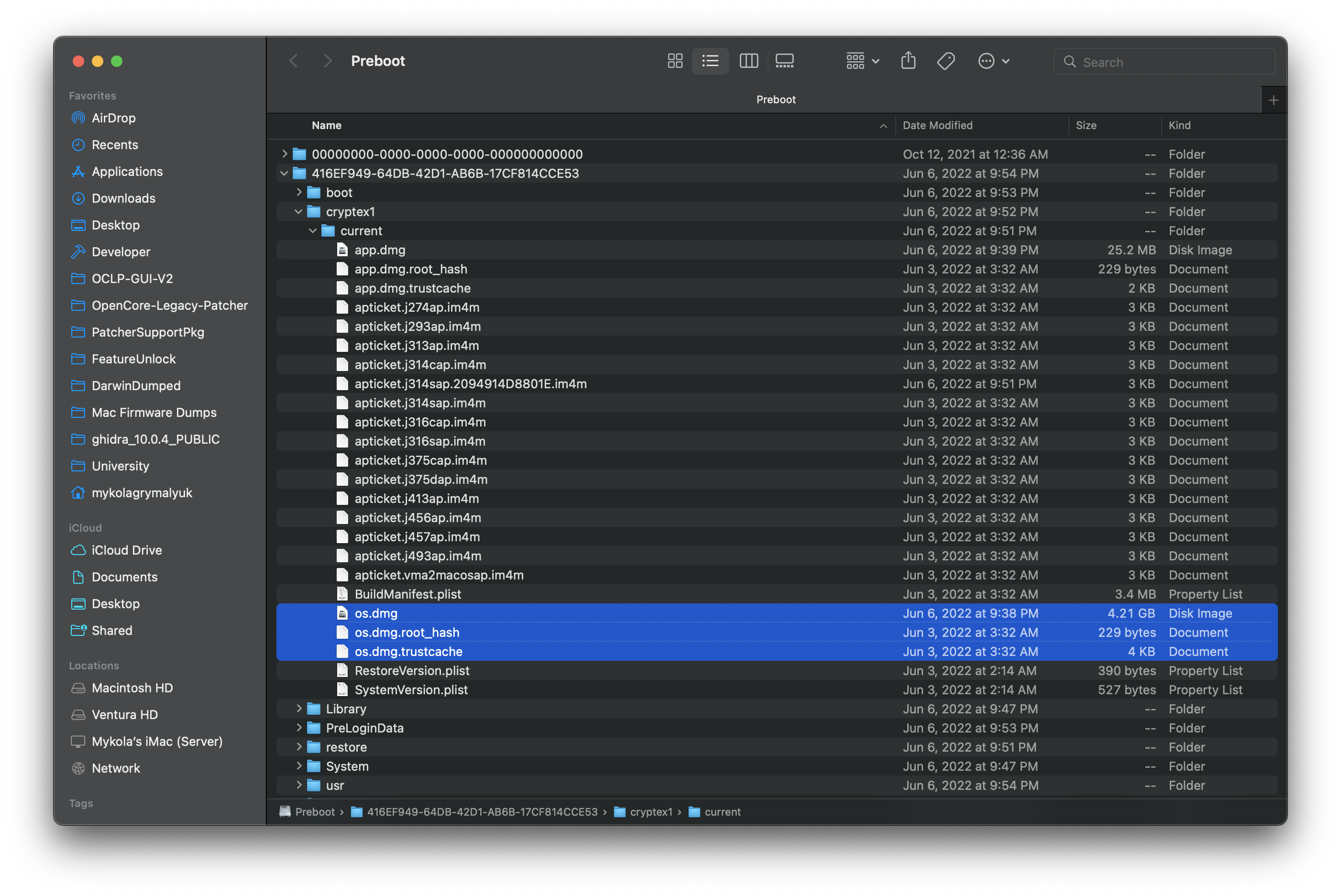This screenshot has width=1341, height=896.
Task: Open Applications from the sidebar
Action: [x=127, y=172]
